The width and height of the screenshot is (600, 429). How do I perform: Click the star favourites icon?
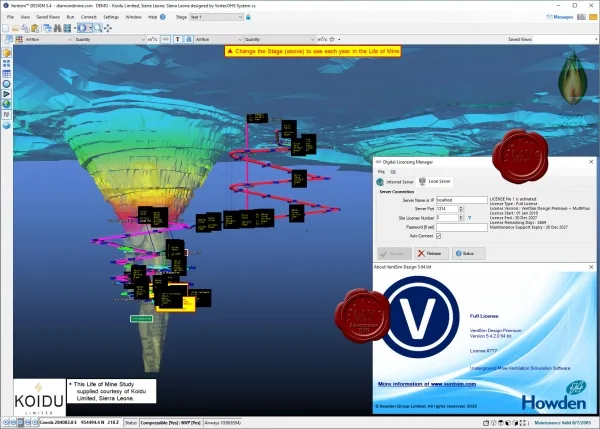tap(332, 39)
